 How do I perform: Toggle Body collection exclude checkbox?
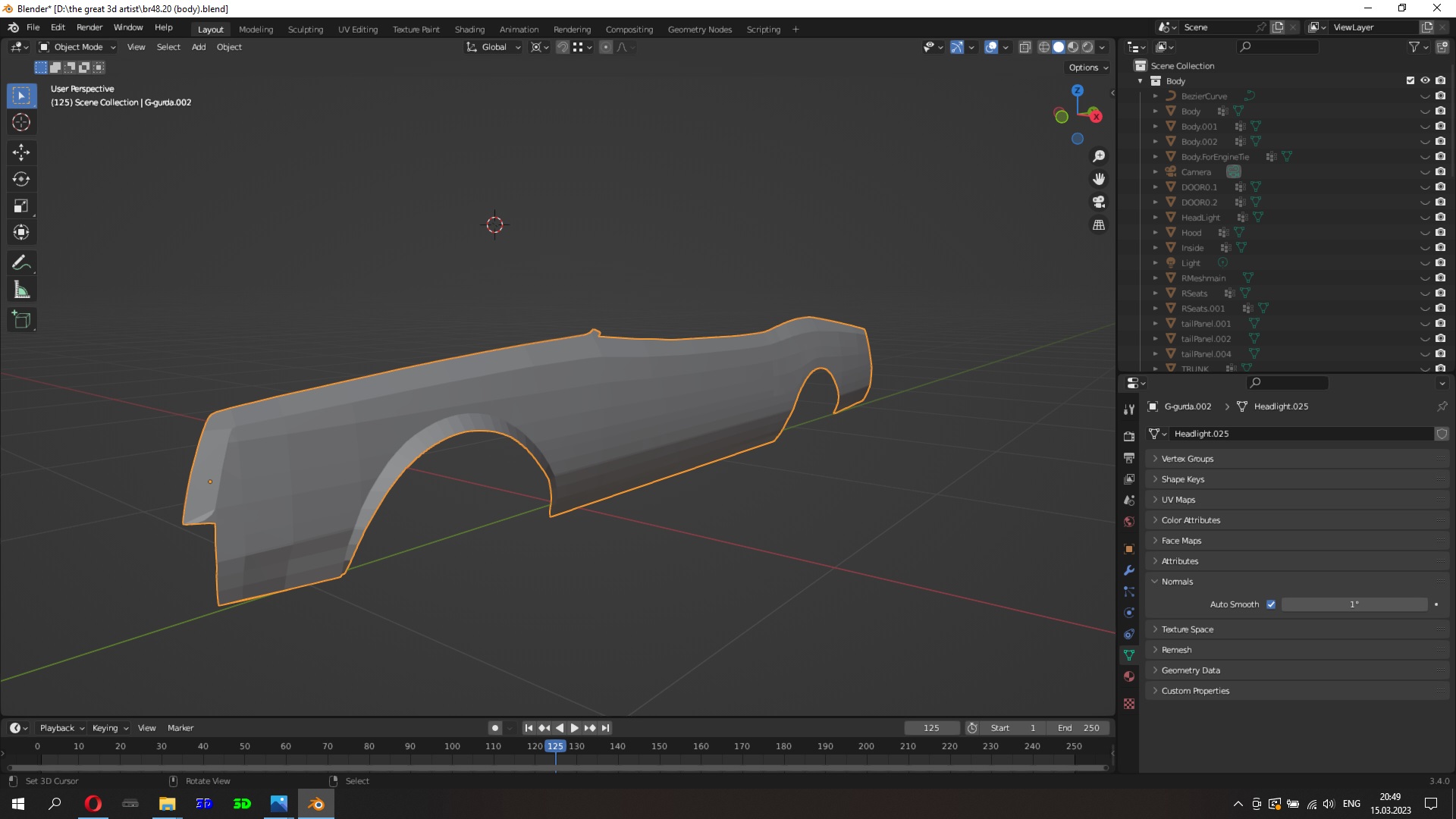pos(1410,80)
